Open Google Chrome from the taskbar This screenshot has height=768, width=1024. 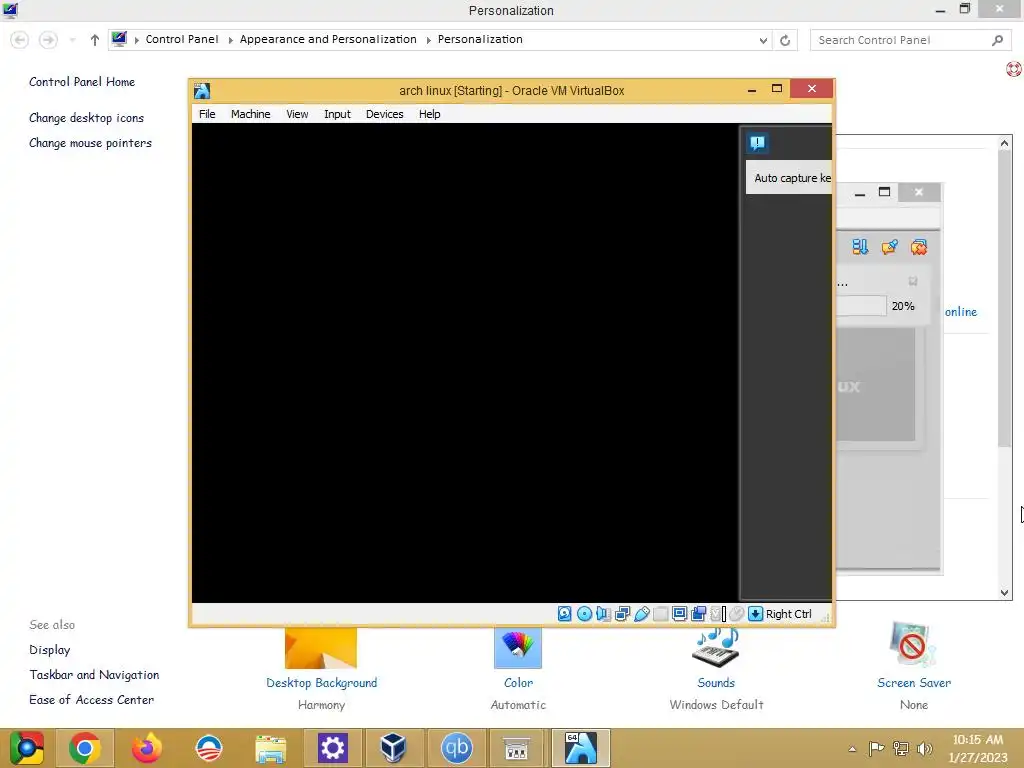(x=85, y=748)
